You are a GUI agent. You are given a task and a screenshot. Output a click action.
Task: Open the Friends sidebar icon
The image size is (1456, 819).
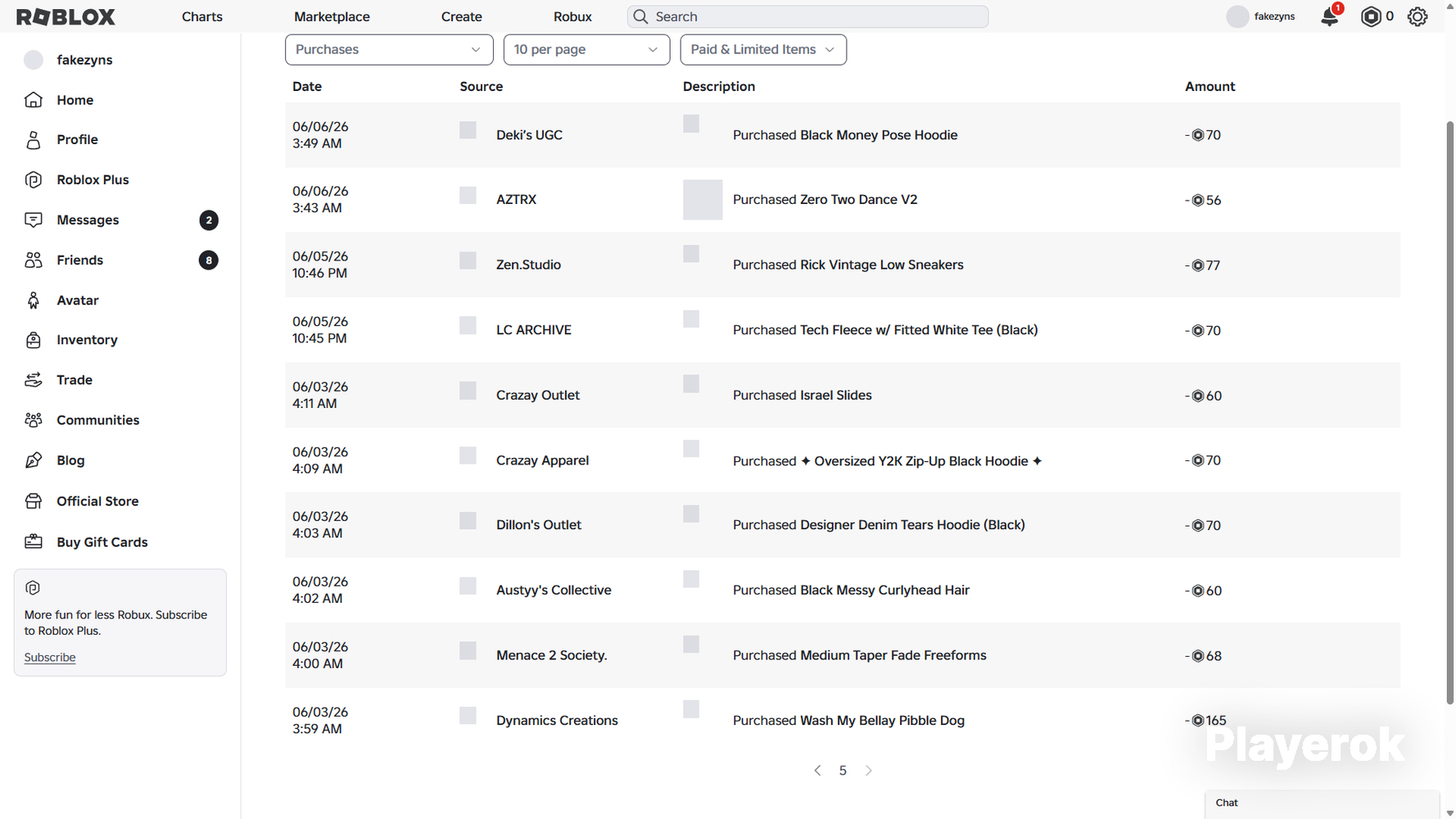(34, 260)
